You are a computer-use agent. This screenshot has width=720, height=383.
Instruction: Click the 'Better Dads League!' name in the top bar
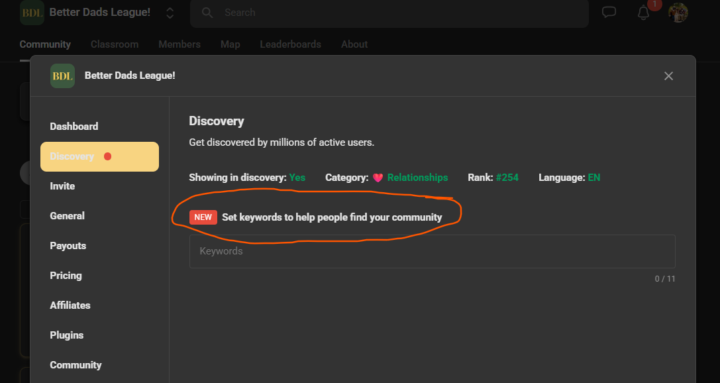100,12
